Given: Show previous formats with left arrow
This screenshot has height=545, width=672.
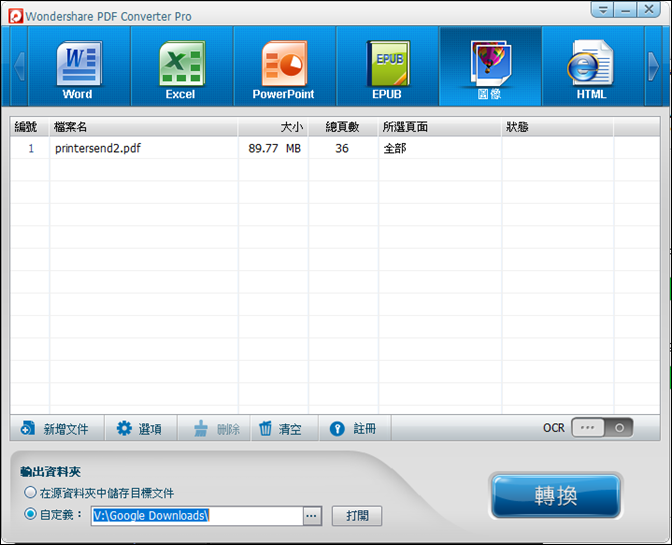Looking at the screenshot, I should pyautogui.click(x=19, y=66).
